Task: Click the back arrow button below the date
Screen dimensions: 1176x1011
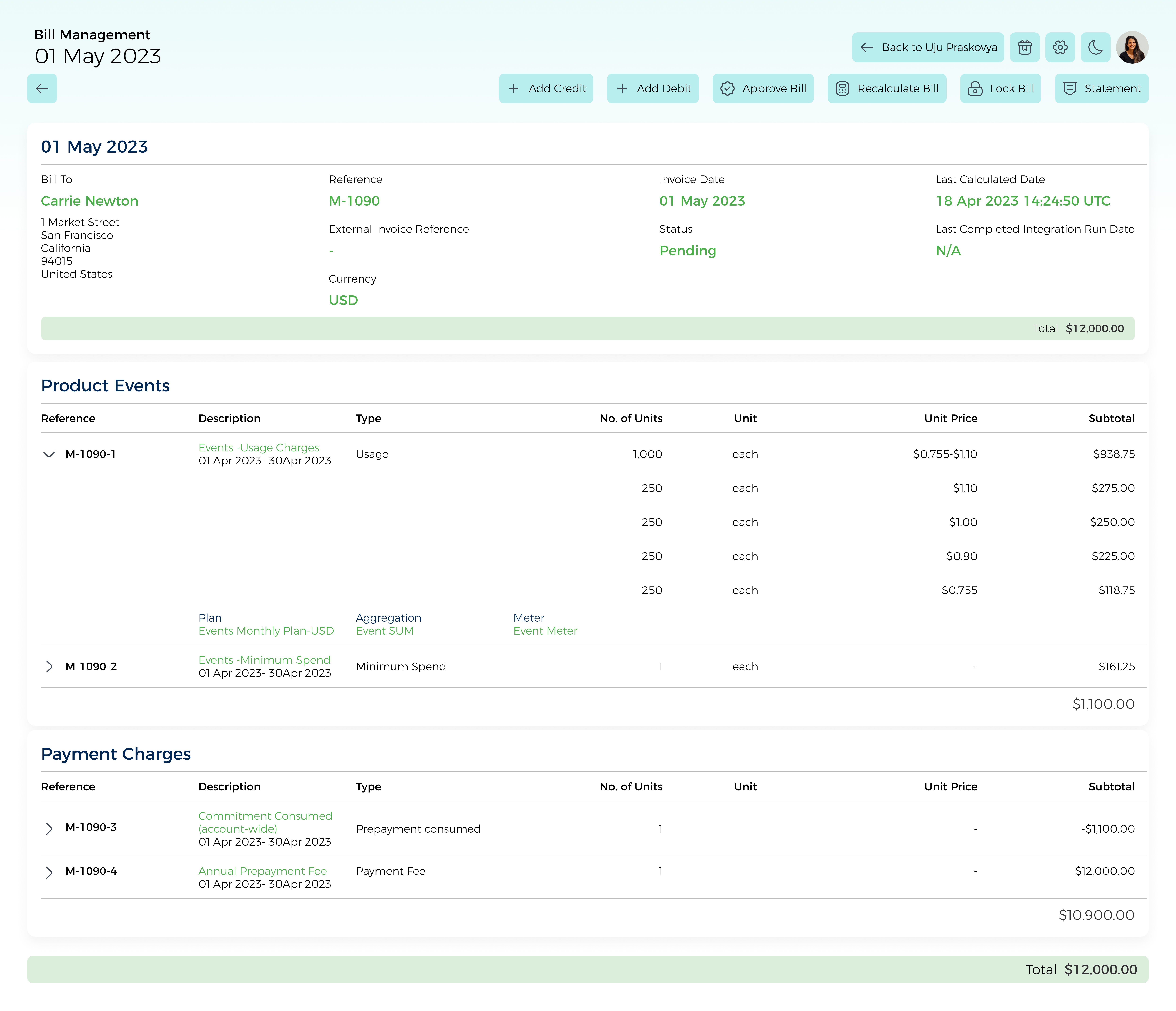Action: [42, 89]
